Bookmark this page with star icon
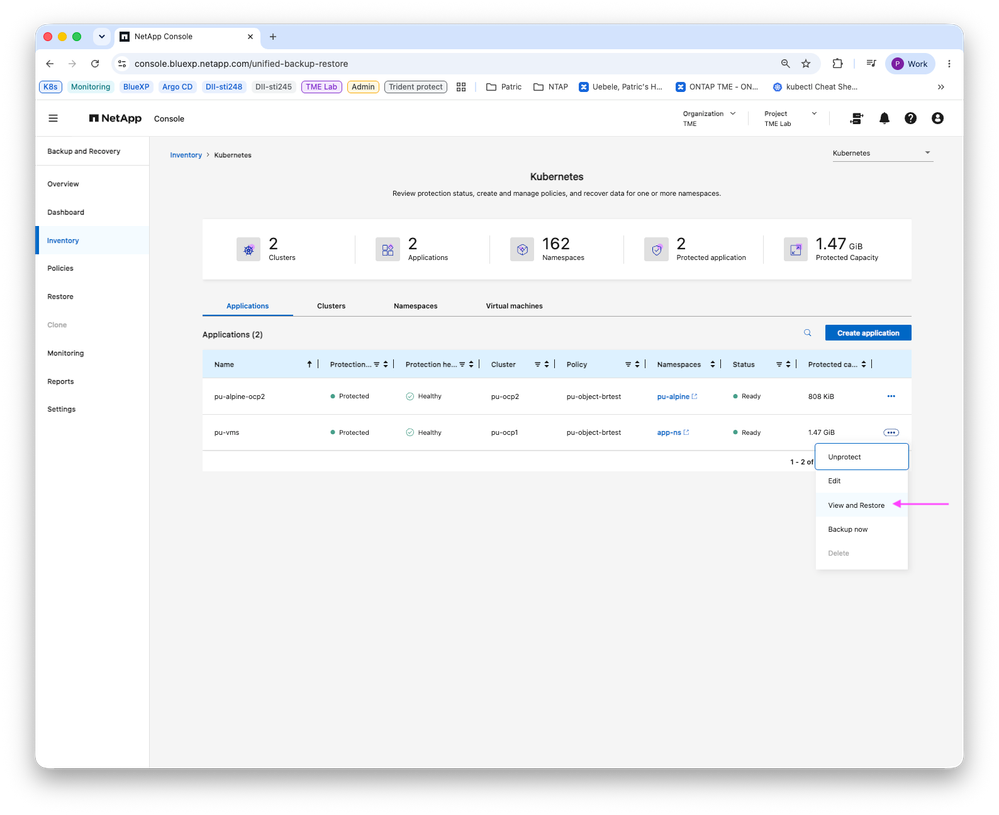 (x=806, y=64)
